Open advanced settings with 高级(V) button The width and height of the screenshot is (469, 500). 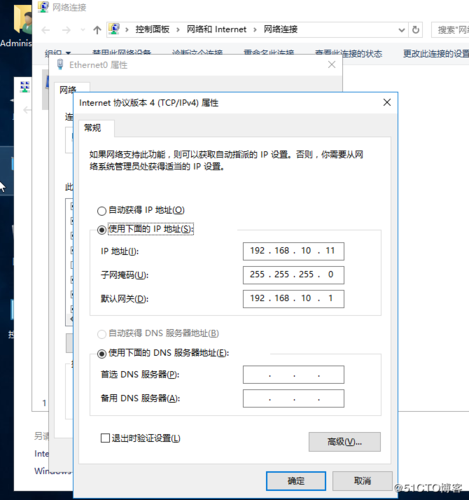[x=344, y=442]
